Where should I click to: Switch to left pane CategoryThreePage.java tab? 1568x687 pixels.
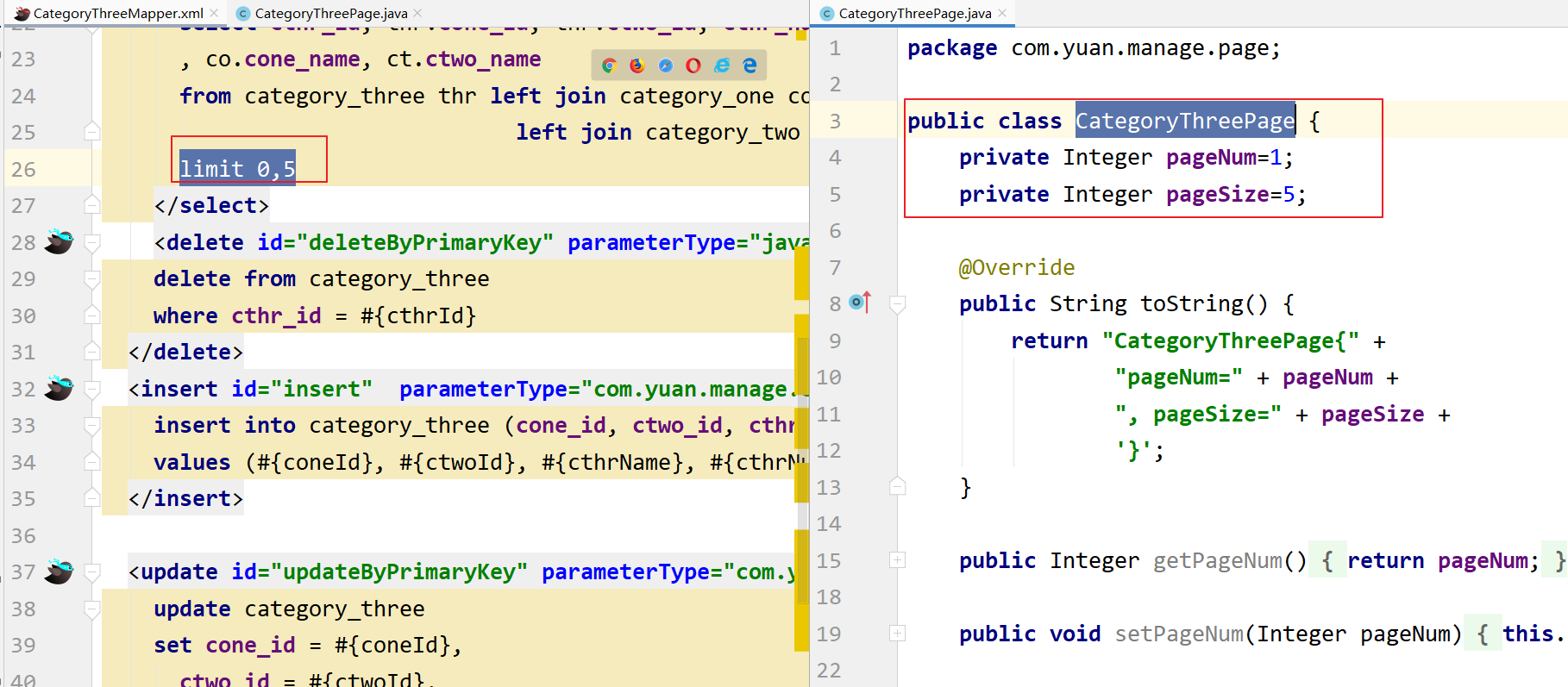click(x=331, y=13)
